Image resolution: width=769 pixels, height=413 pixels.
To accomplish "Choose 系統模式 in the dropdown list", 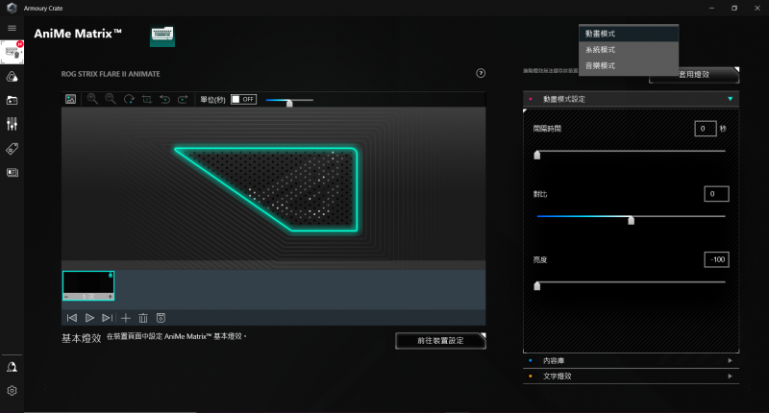I will (629, 50).
